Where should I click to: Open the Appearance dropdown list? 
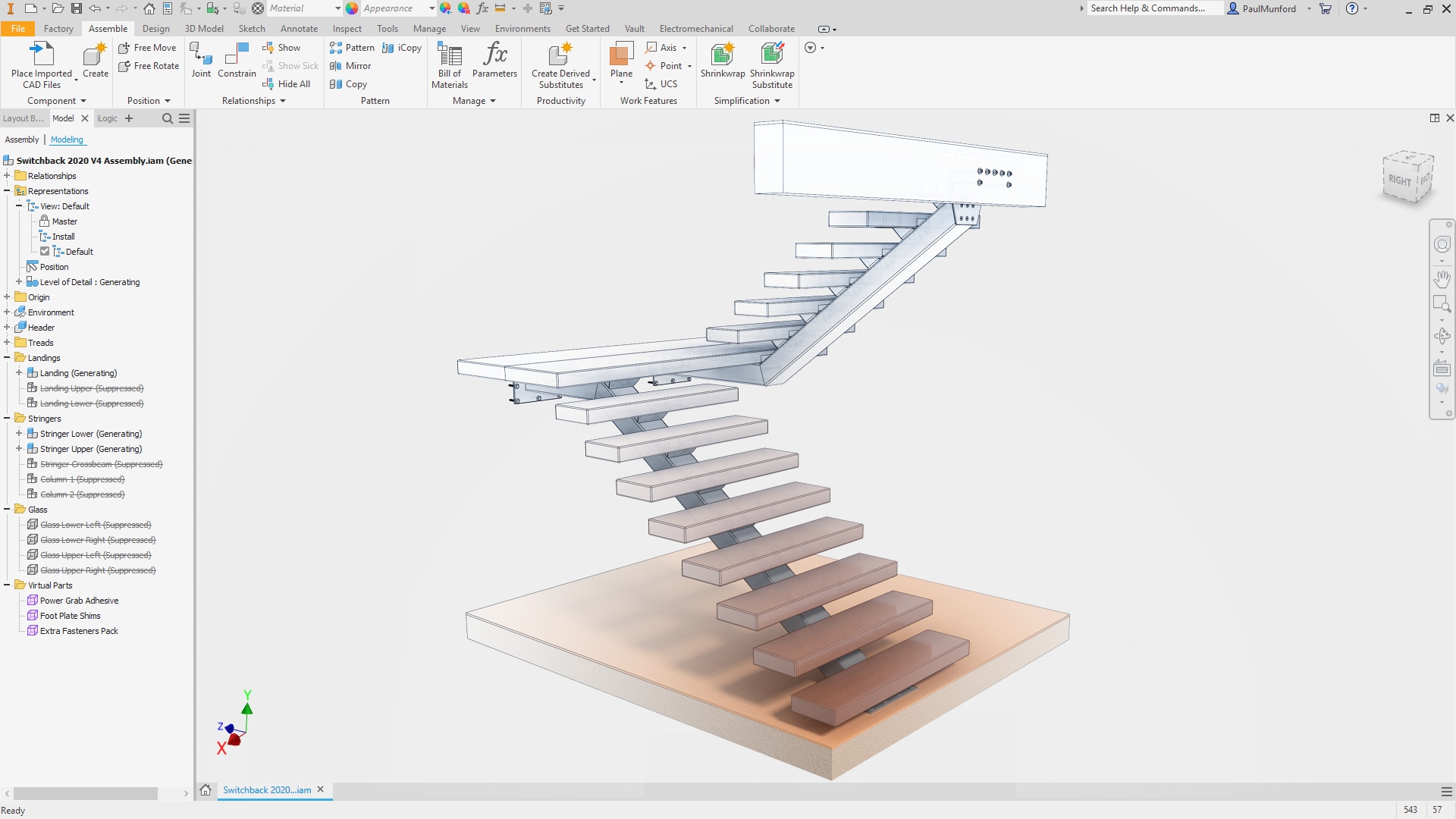[x=431, y=8]
